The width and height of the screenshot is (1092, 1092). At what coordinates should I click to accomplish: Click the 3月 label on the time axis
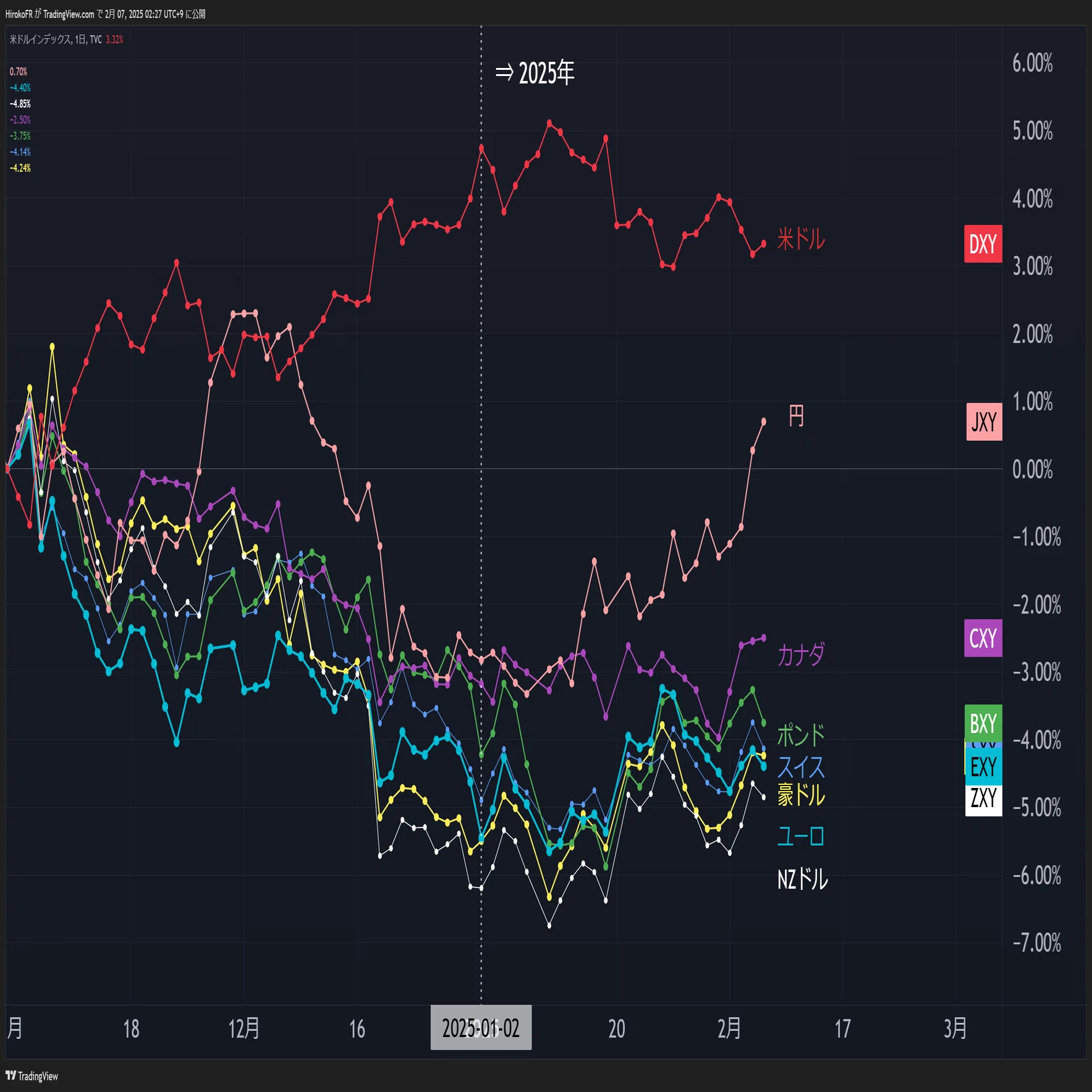click(955, 1028)
